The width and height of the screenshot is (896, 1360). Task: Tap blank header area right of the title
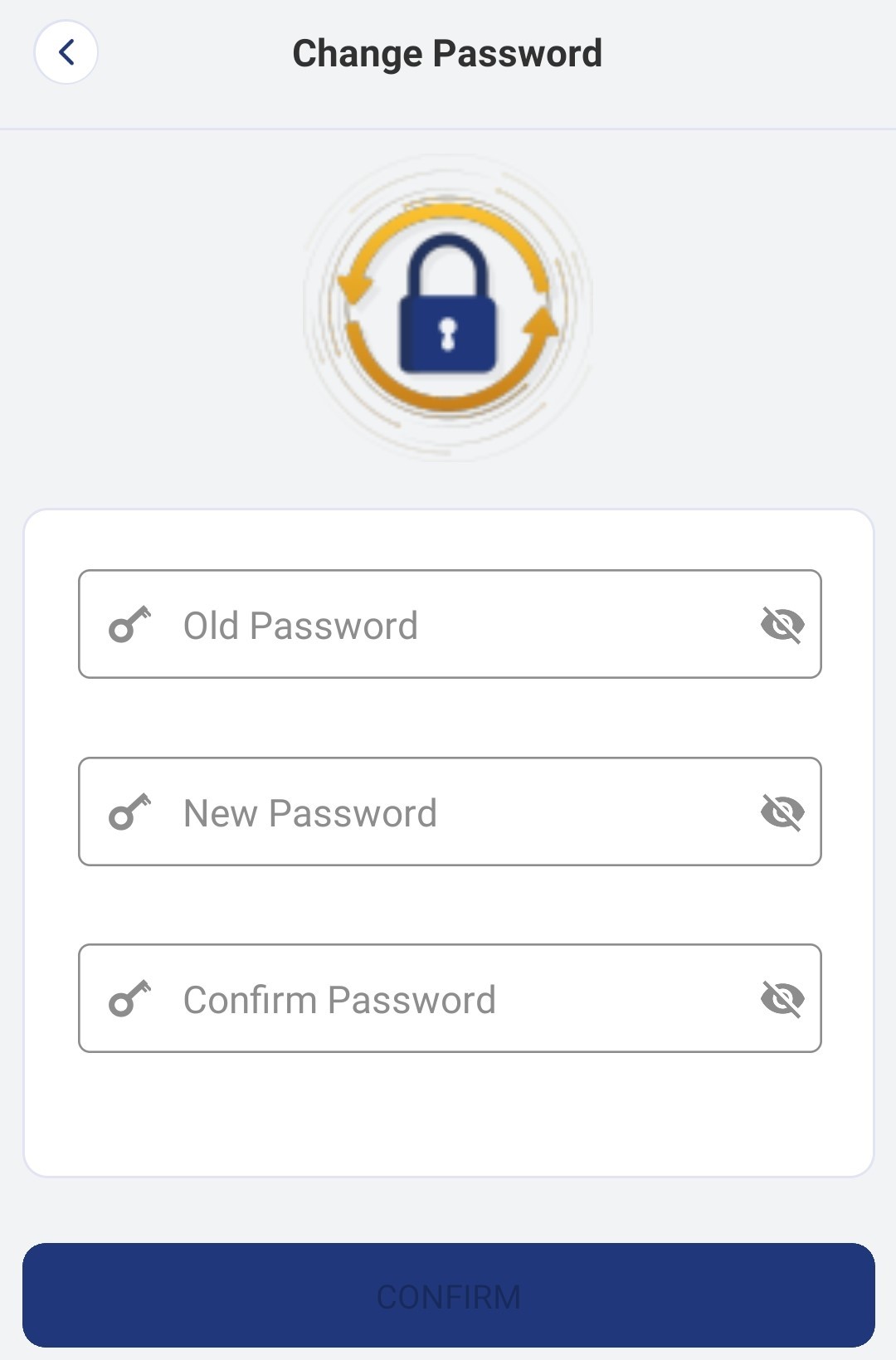pos(747,54)
